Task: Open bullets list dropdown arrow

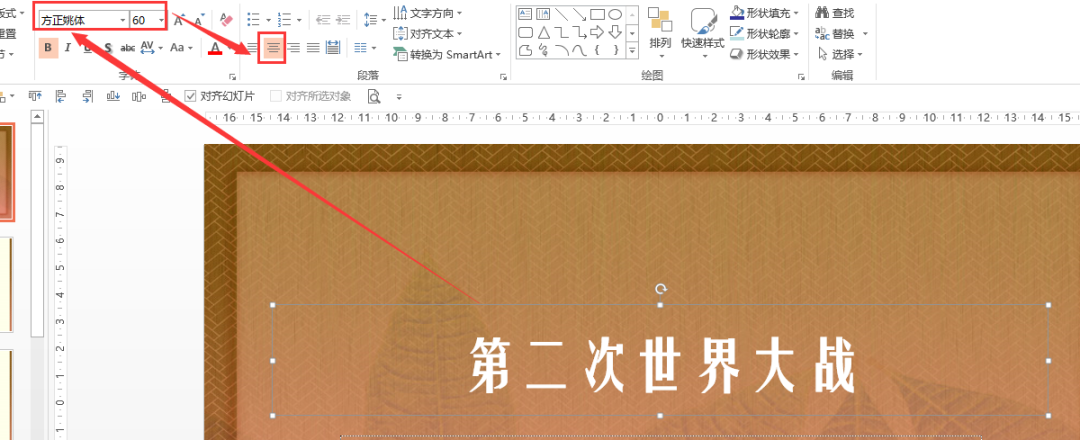Action: tap(269, 20)
